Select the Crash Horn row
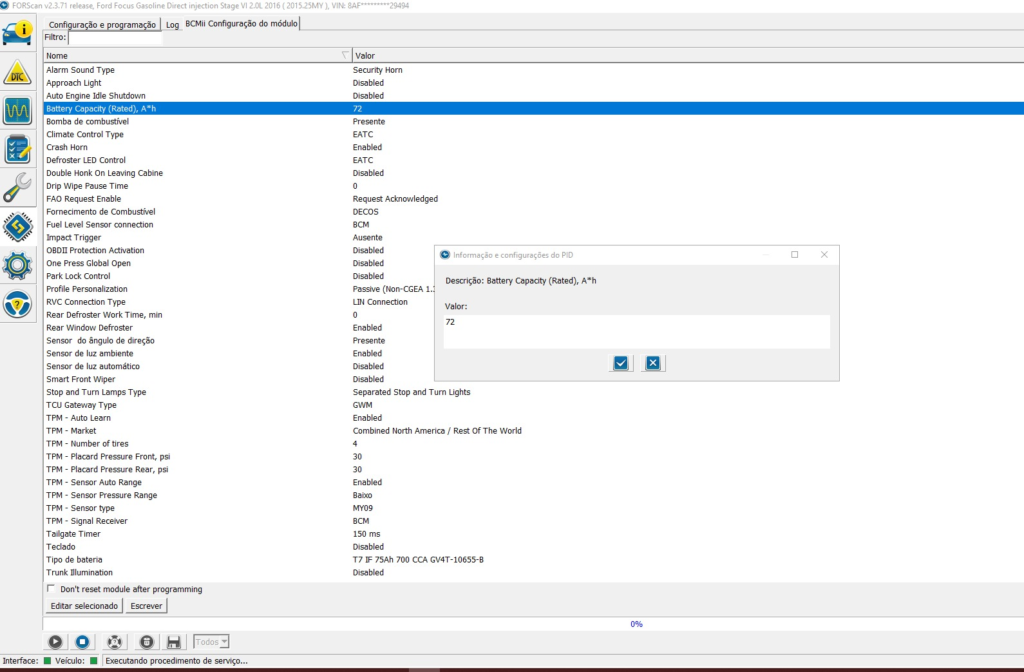Image resolution: width=1024 pixels, height=672 pixels. pyautogui.click(x=534, y=148)
